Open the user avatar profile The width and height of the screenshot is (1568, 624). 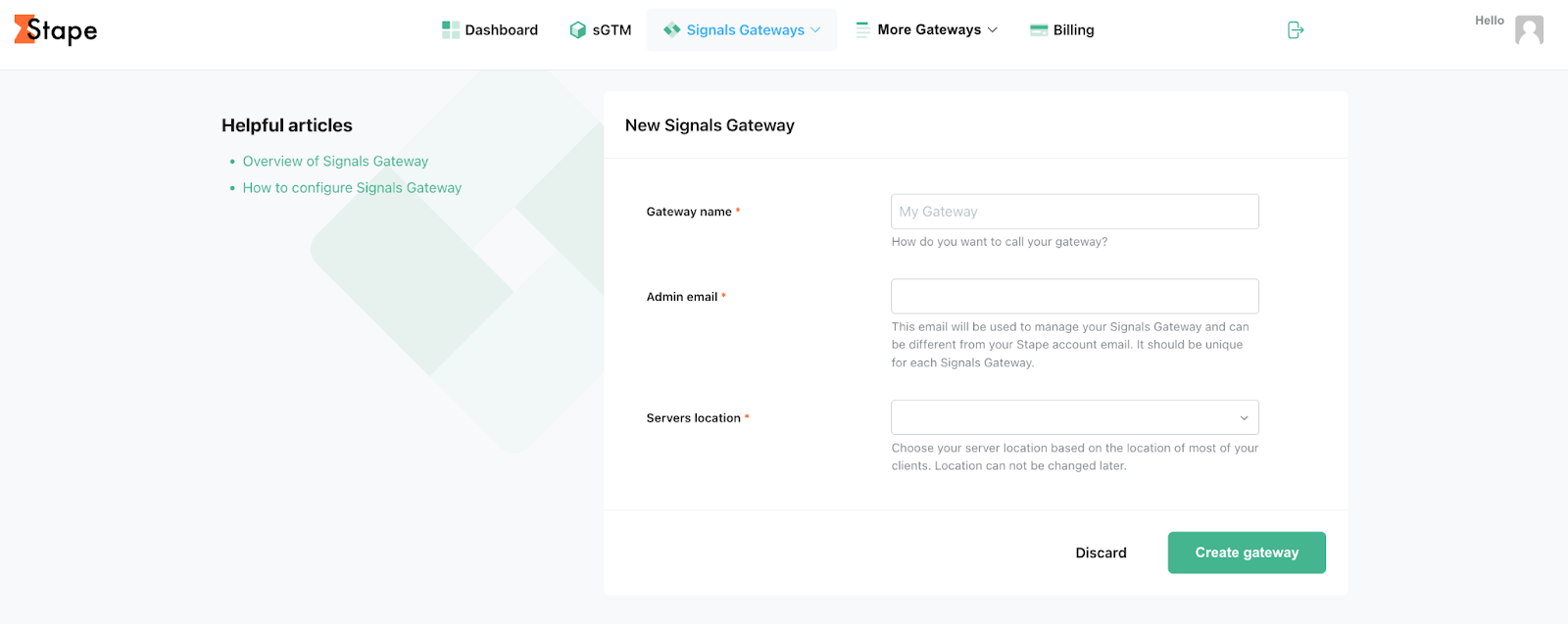(x=1529, y=30)
